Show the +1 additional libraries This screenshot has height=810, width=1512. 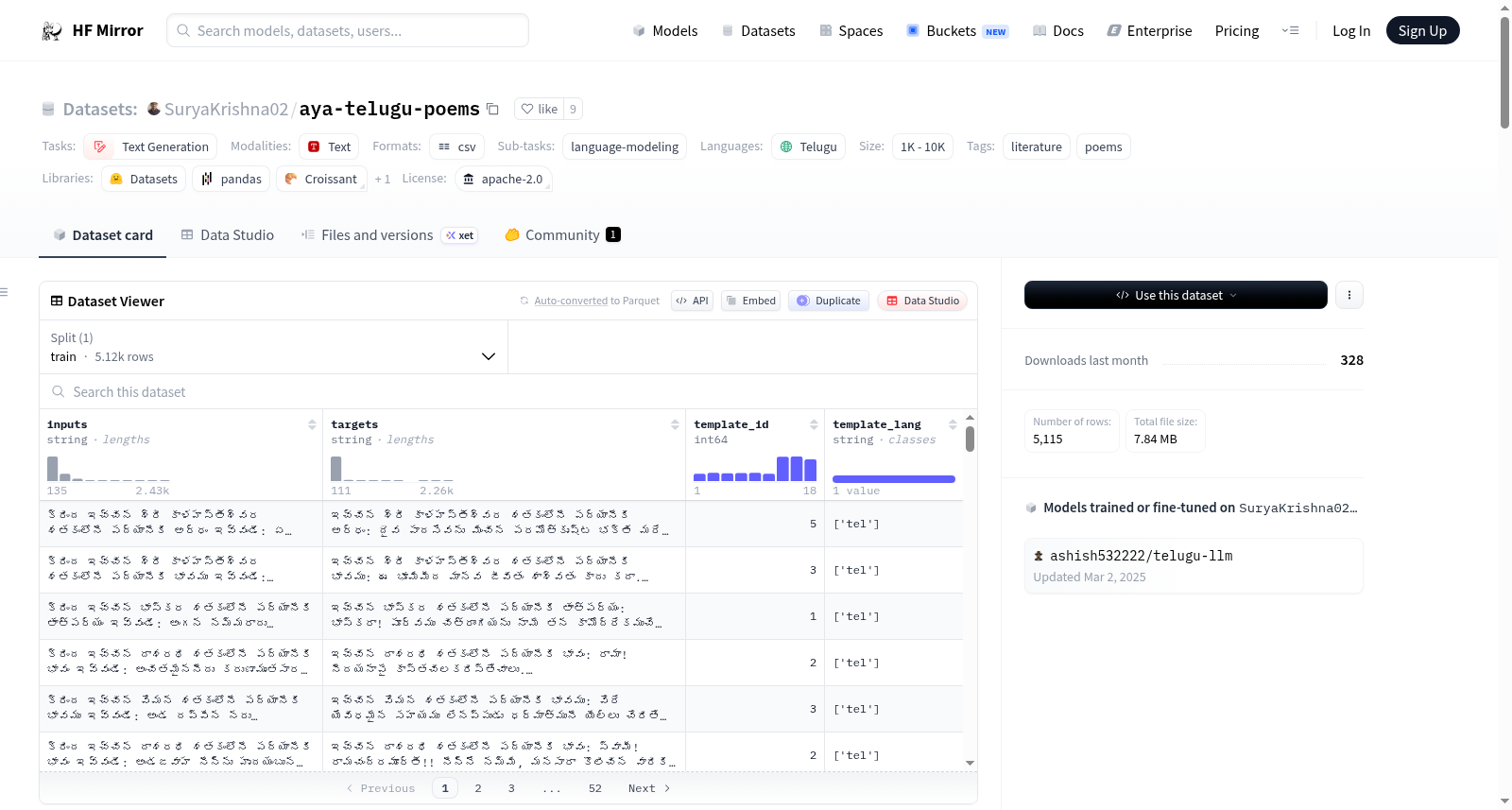click(383, 179)
